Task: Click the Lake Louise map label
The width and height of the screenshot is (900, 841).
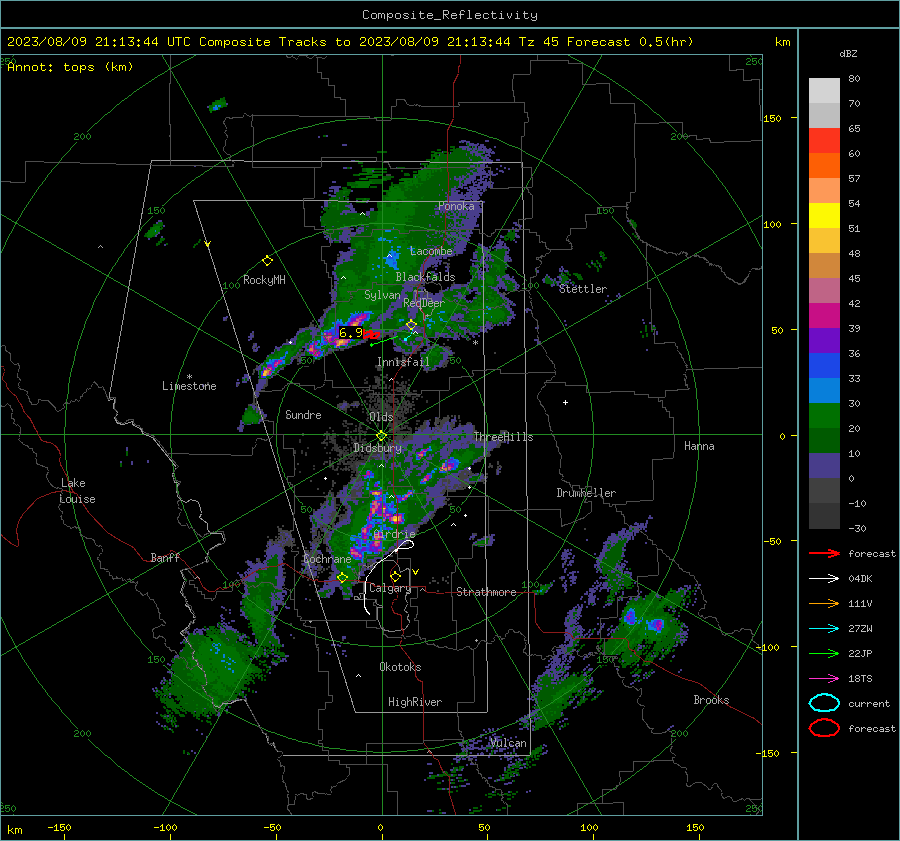Action: [x=78, y=491]
